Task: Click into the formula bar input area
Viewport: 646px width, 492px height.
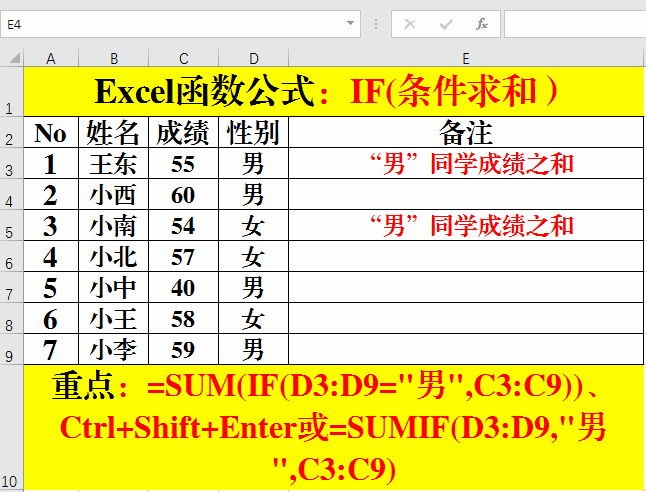Action: click(575, 24)
